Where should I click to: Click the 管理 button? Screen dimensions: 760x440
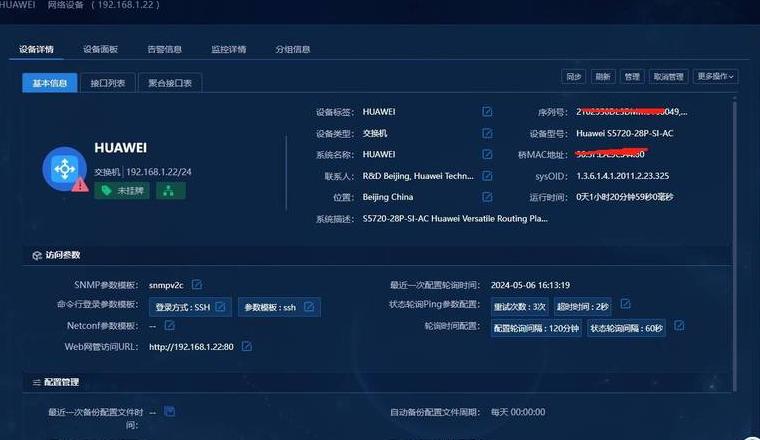(632, 77)
